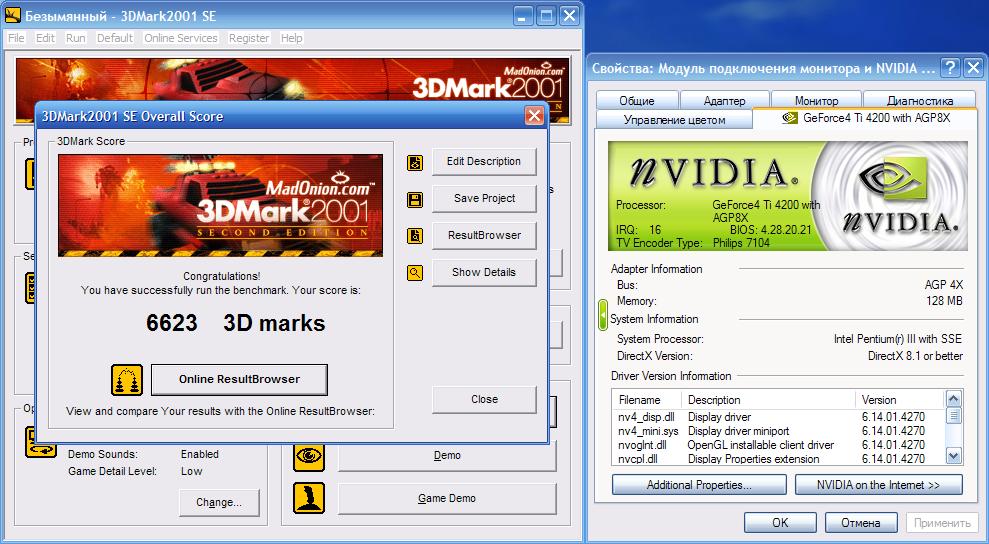
Task: Maximize the 3DMark2001 SE main window
Action: click(546, 16)
